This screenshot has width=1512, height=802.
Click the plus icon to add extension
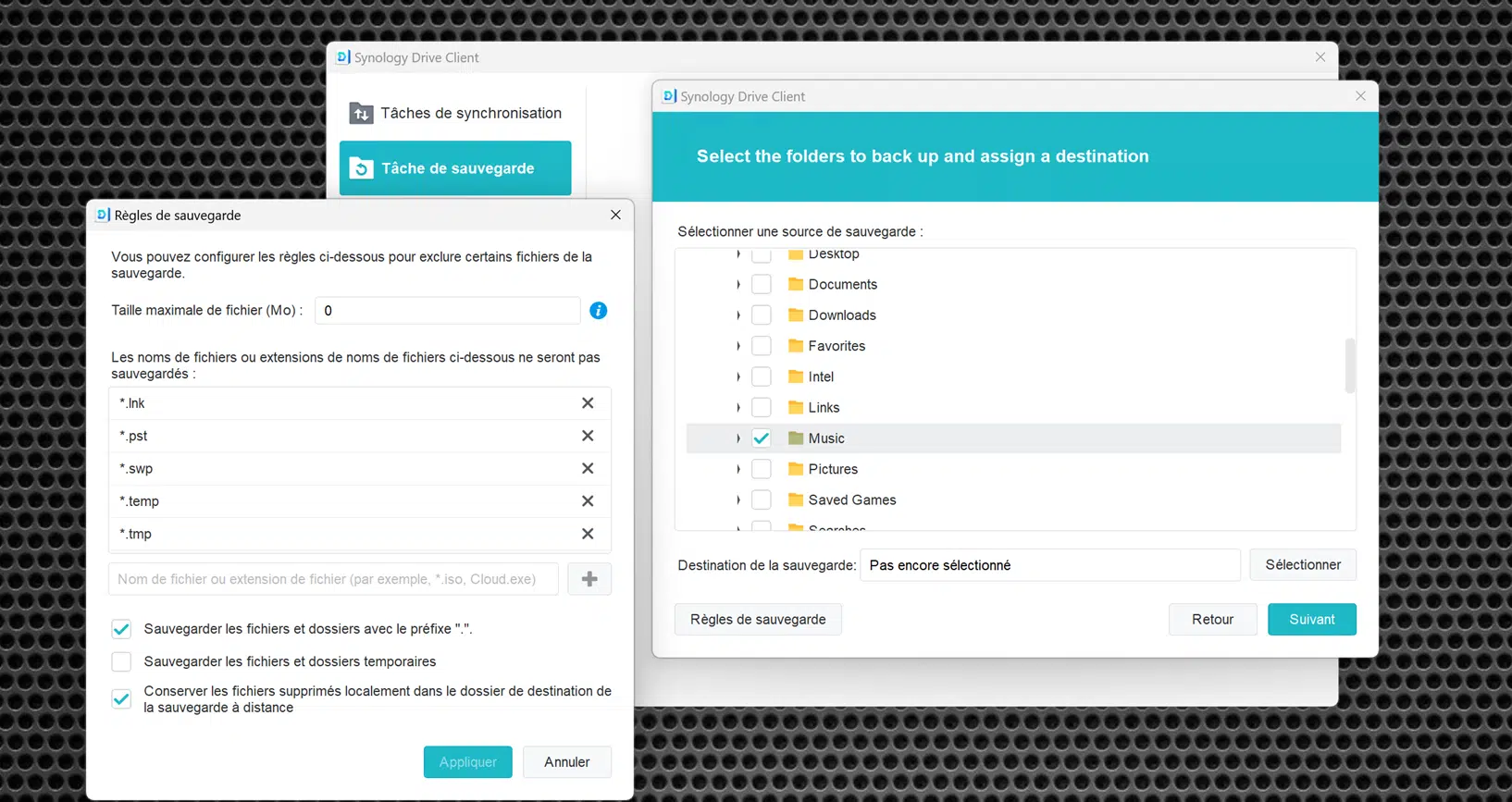coord(589,579)
